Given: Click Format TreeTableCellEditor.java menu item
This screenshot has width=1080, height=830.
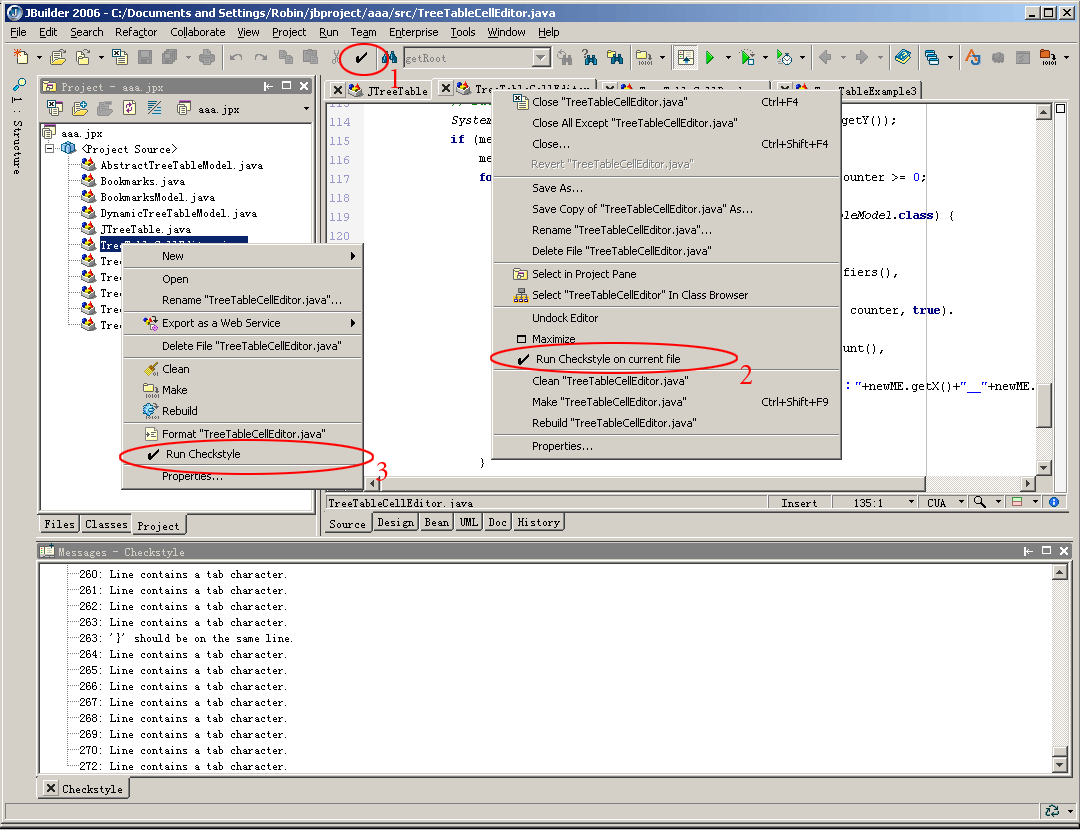Looking at the screenshot, I should click(242, 433).
